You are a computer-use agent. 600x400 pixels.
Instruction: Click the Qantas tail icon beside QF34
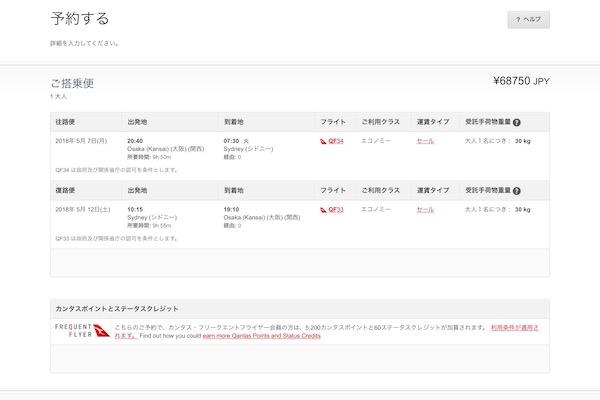pos(323,141)
